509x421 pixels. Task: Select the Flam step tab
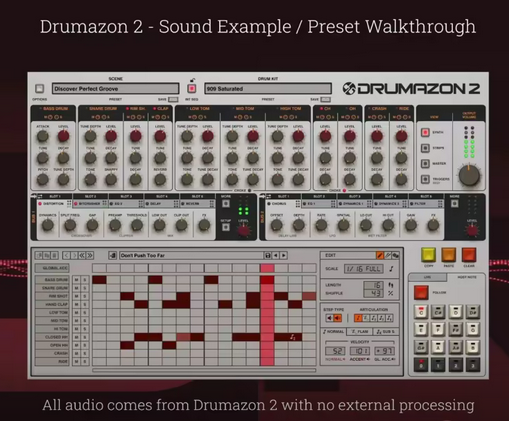[x=360, y=332]
